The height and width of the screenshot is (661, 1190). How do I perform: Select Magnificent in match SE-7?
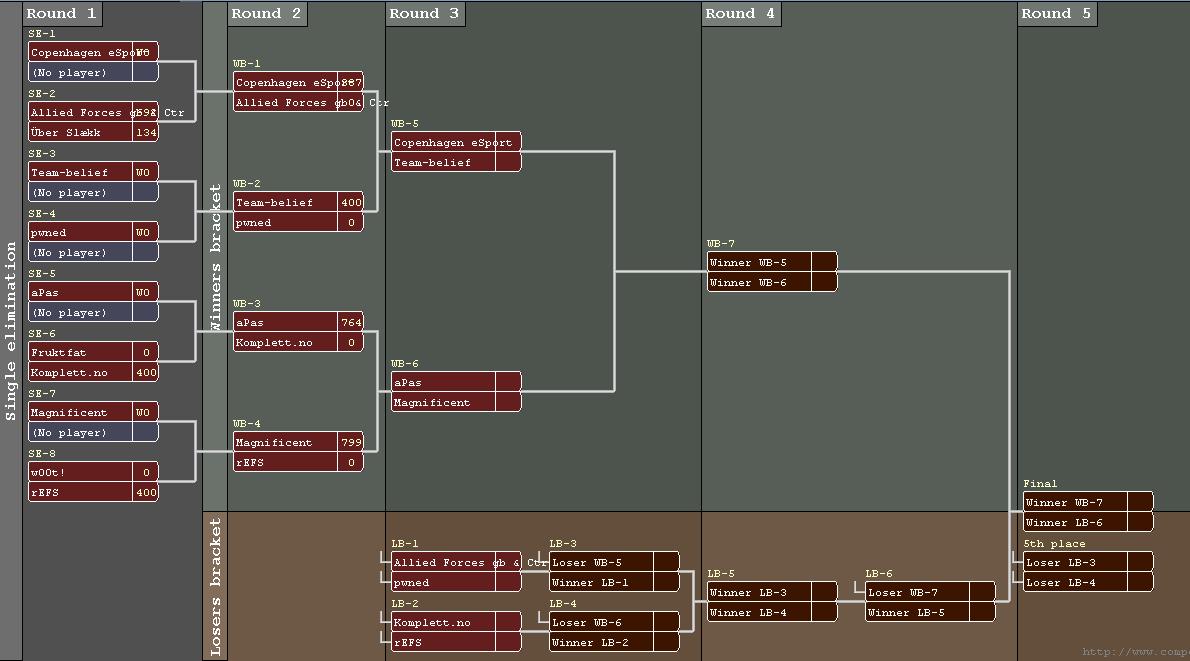point(93,412)
